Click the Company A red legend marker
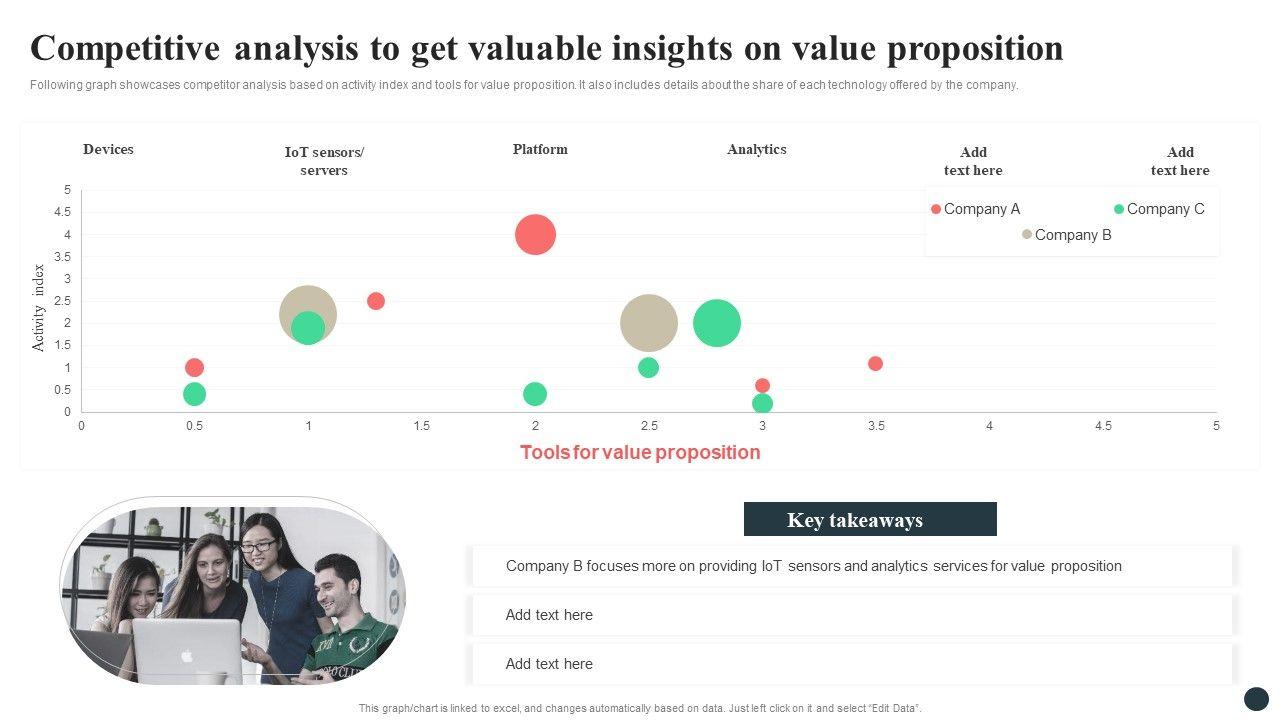This screenshot has width=1280, height=720. pos(936,209)
